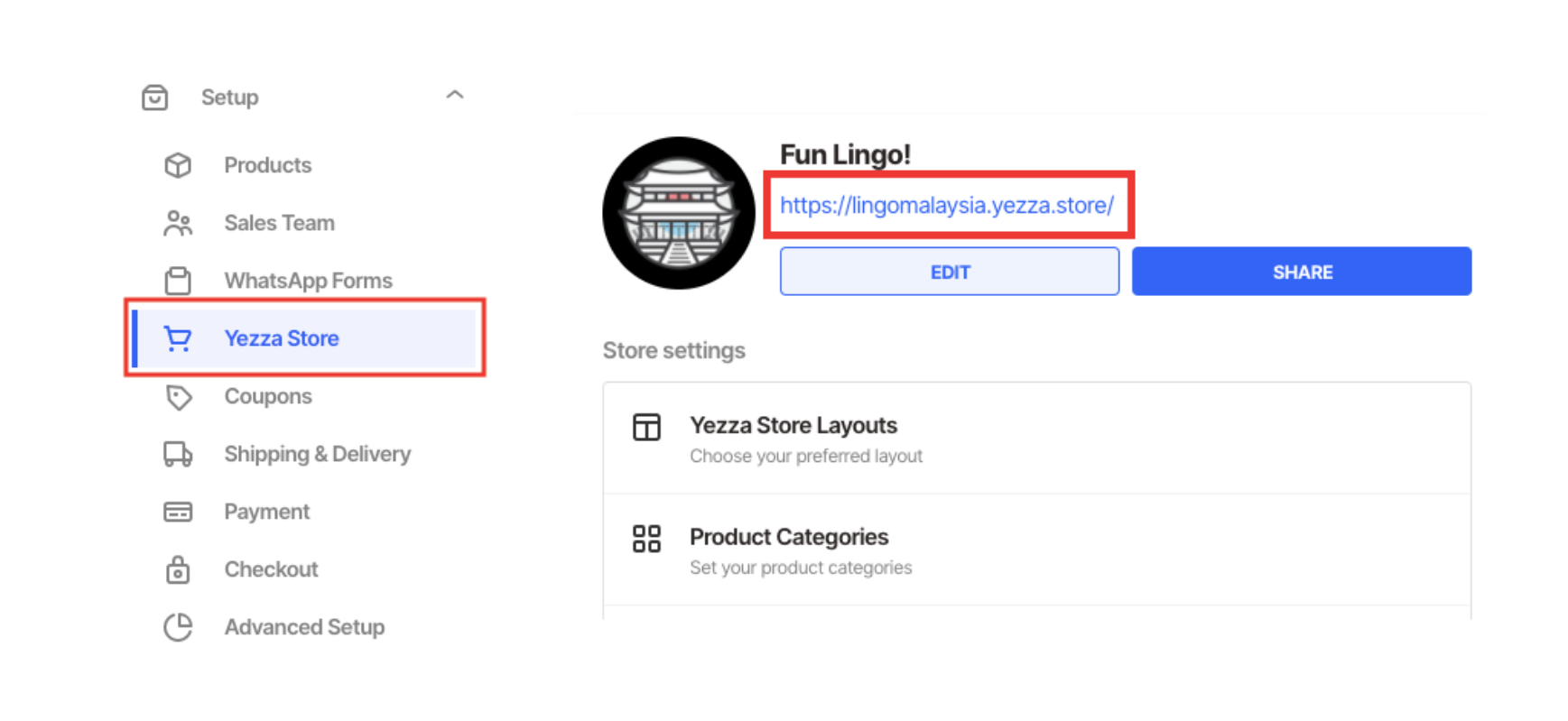Click the Shipping & Delivery truck icon
This screenshot has width=1568, height=721.
tap(178, 454)
